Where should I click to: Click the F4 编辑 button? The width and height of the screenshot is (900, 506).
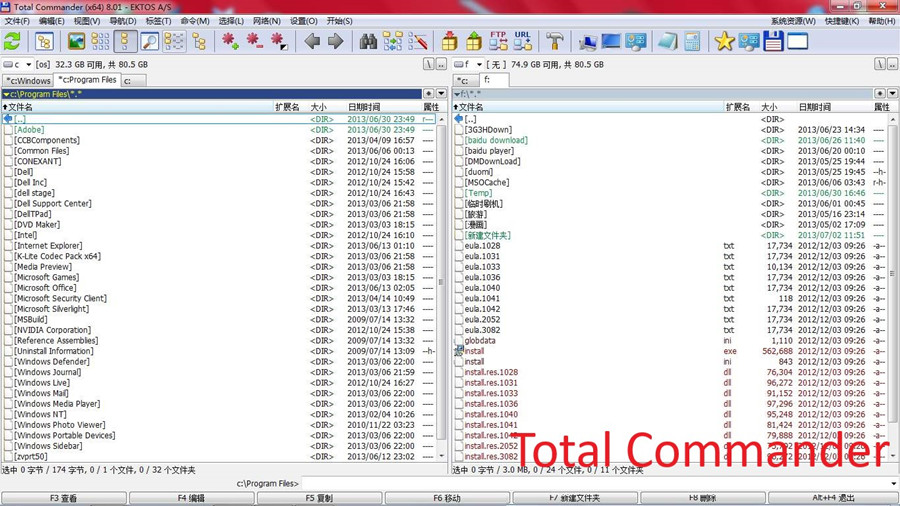pyautogui.click(x=192, y=498)
